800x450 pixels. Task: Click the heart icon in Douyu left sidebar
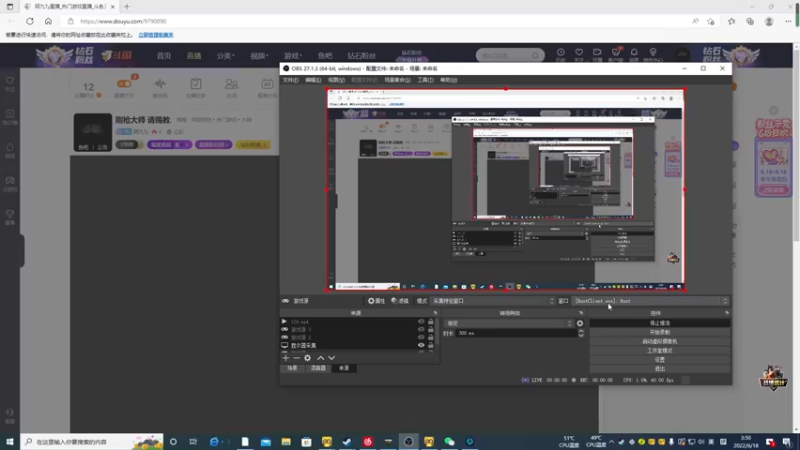pos(10,83)
